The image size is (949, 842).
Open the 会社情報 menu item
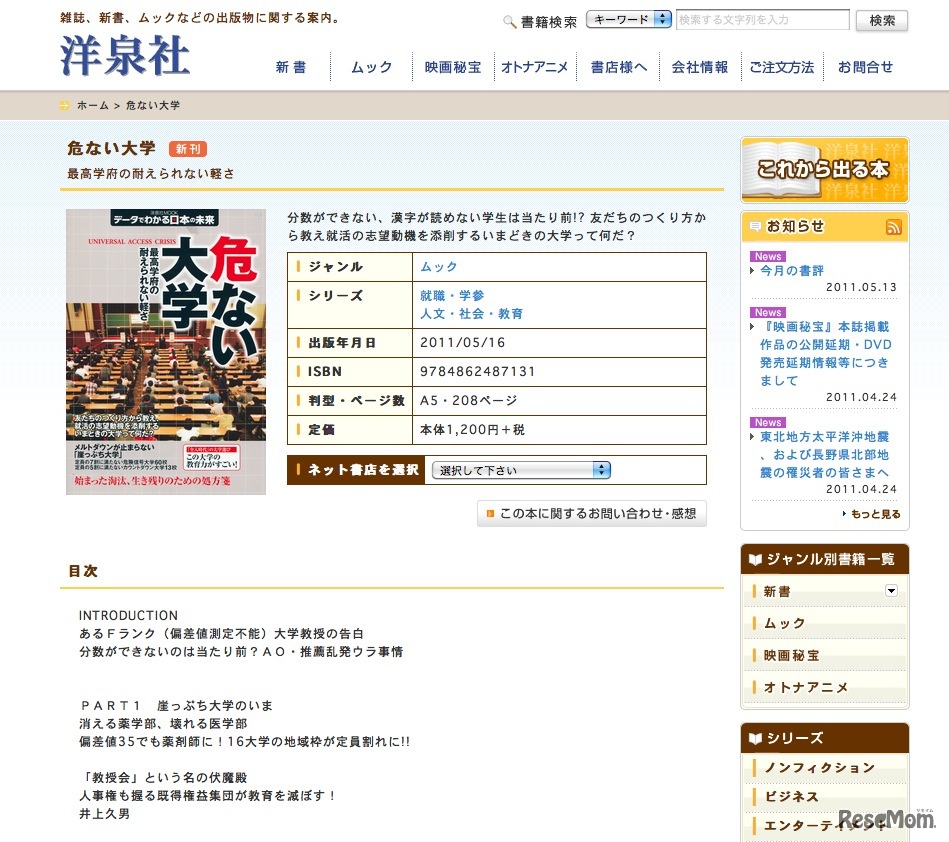point(697,66)
